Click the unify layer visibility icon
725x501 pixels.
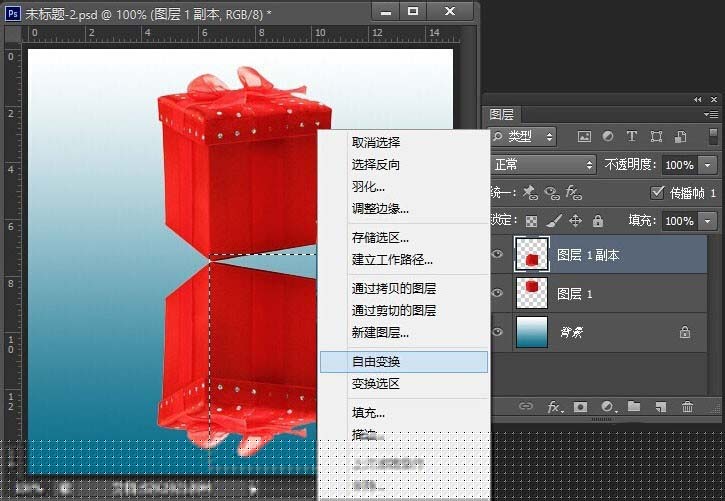[x=552, y=193]
